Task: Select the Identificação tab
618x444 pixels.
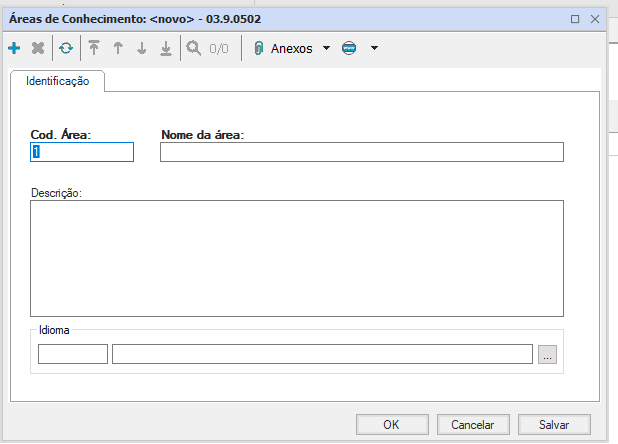Action: [58, 82]
